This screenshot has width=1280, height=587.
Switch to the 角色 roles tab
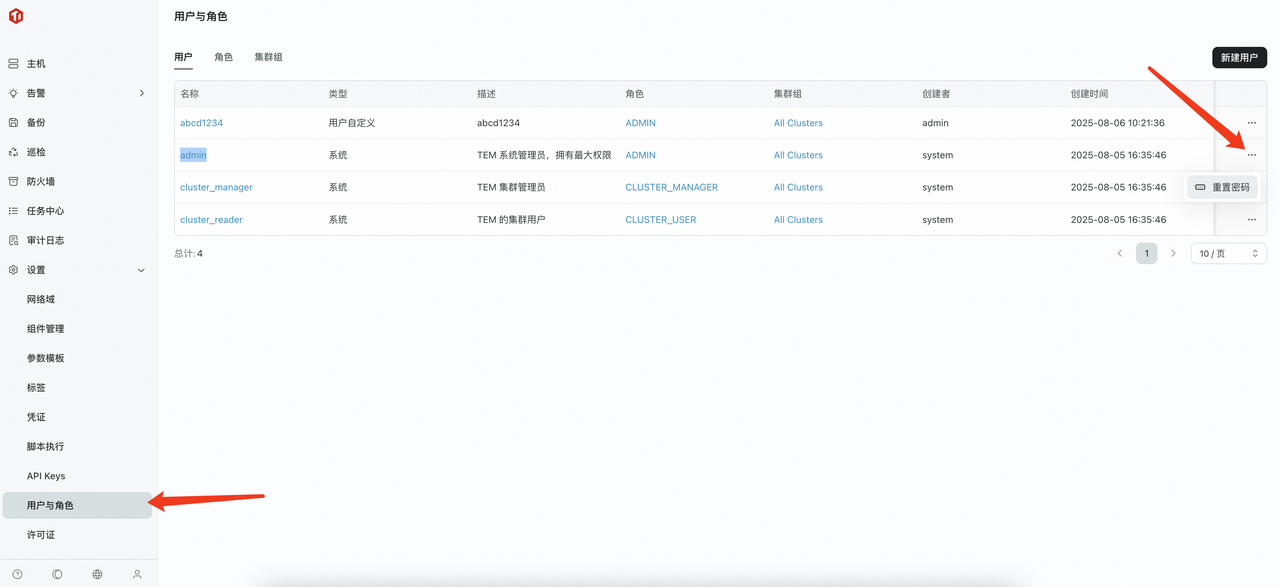click(x=223, y=57)
